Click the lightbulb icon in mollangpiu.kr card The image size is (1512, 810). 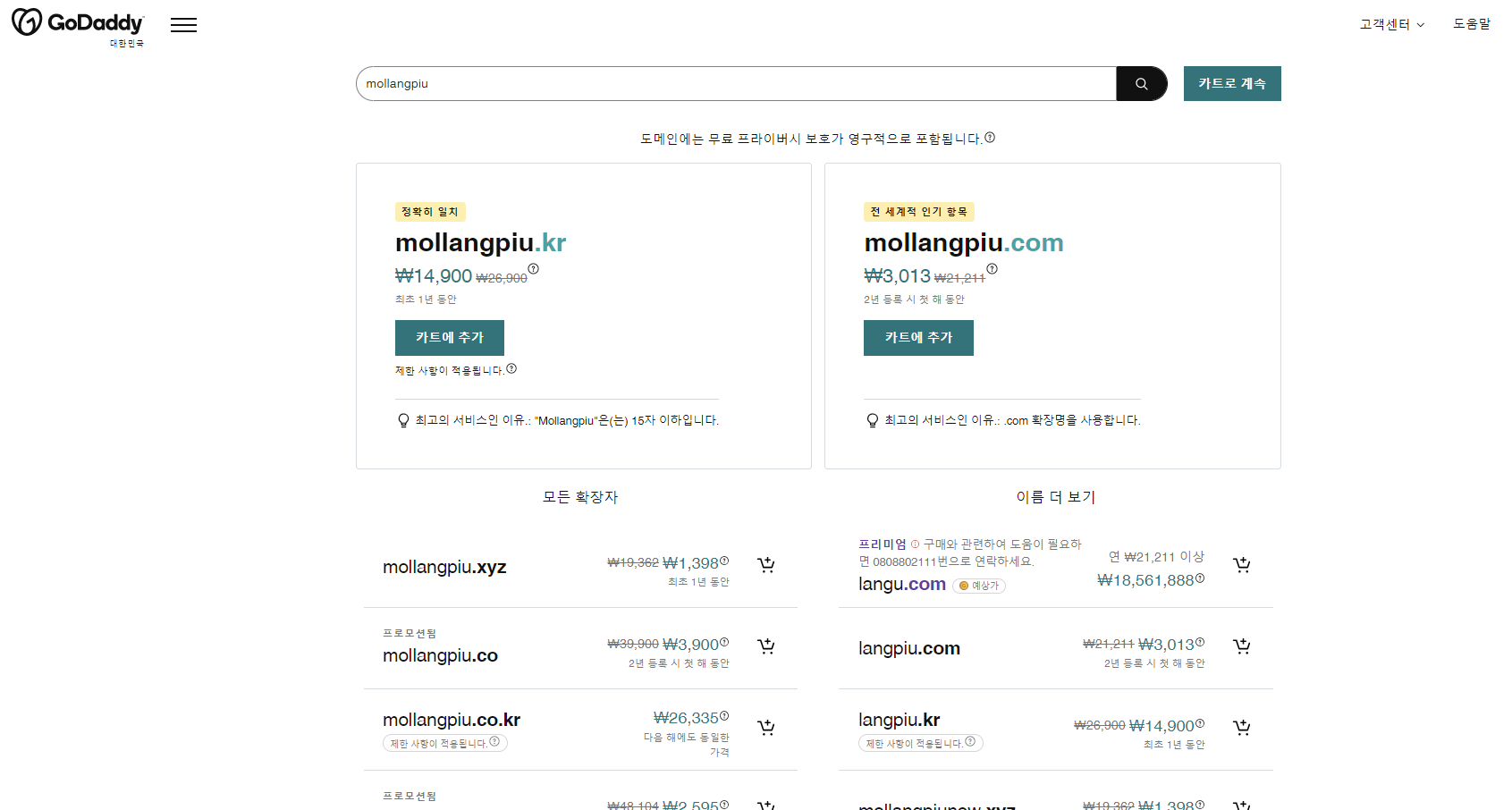coord(403,420)
